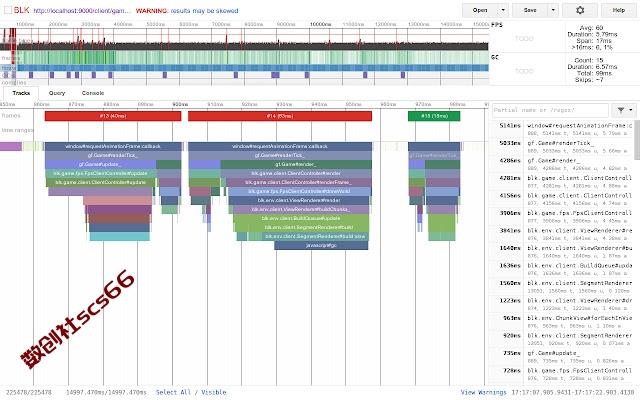Click the Select All link
640x400 pixels.
point(173,392)
